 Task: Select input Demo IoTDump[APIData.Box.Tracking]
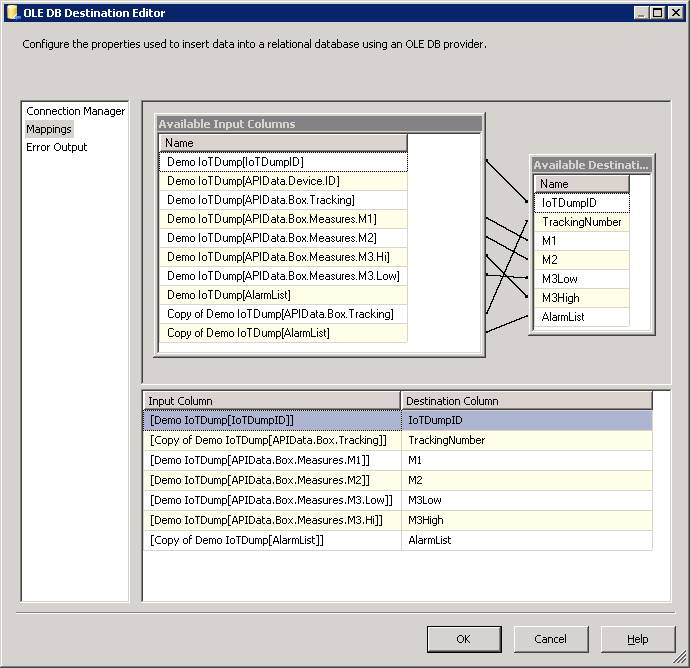pyautogui.click(x=283, y=200)
